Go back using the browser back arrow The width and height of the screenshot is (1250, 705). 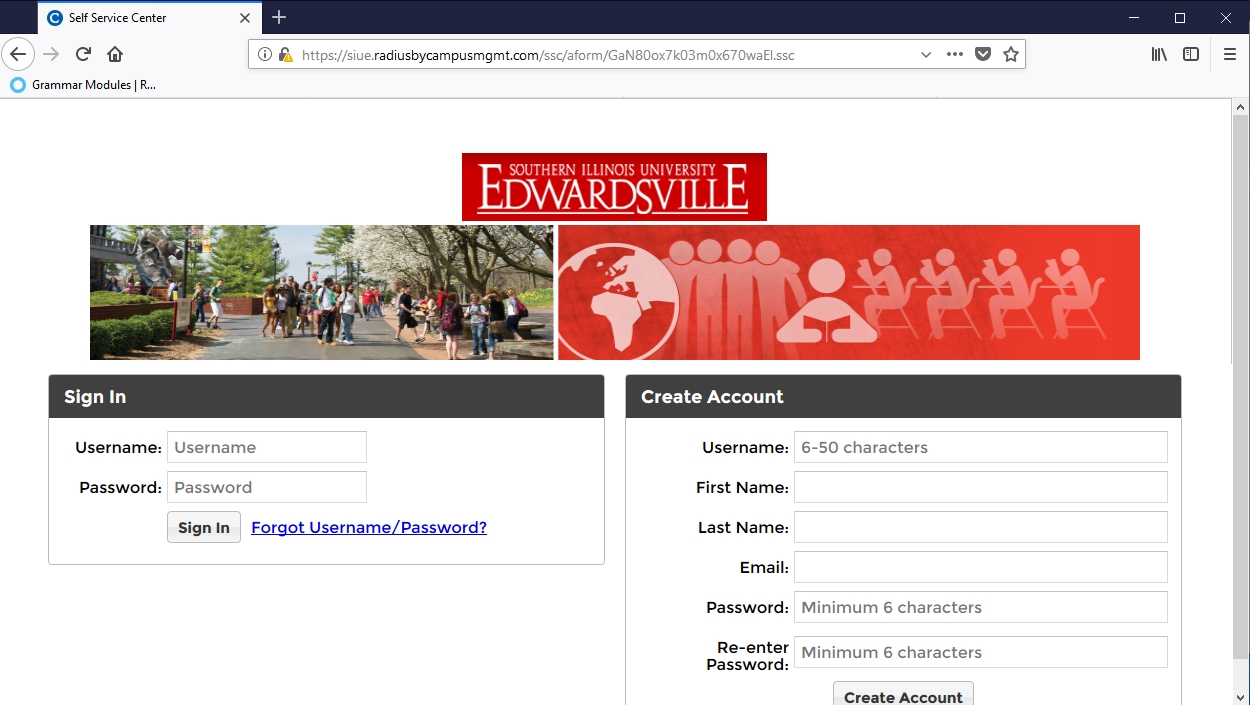click(18, 54)
